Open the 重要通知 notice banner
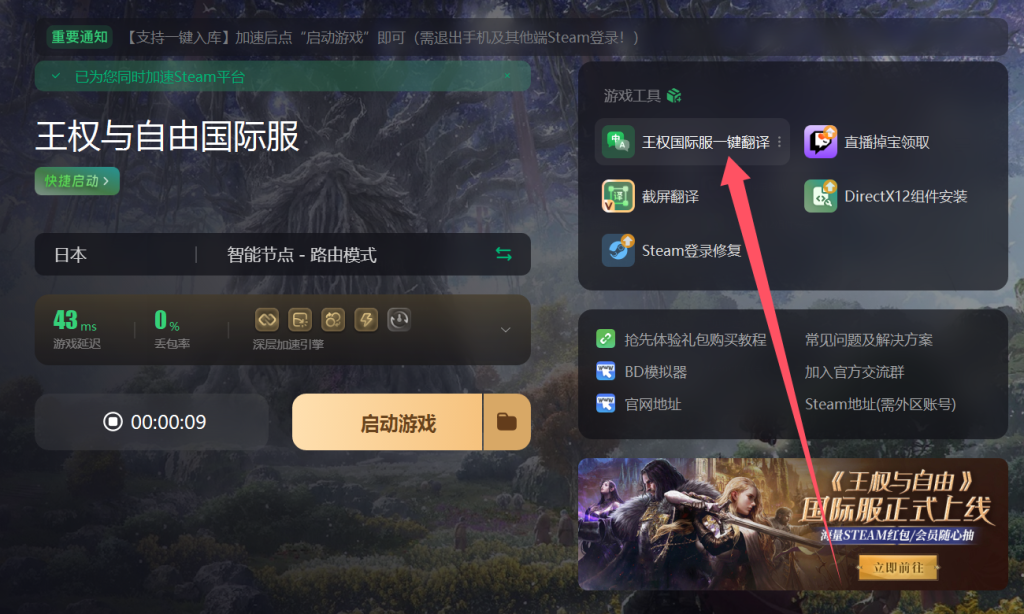Viewport: 1024px width, 614px height. pyautogui.click(x=79, y=37)
